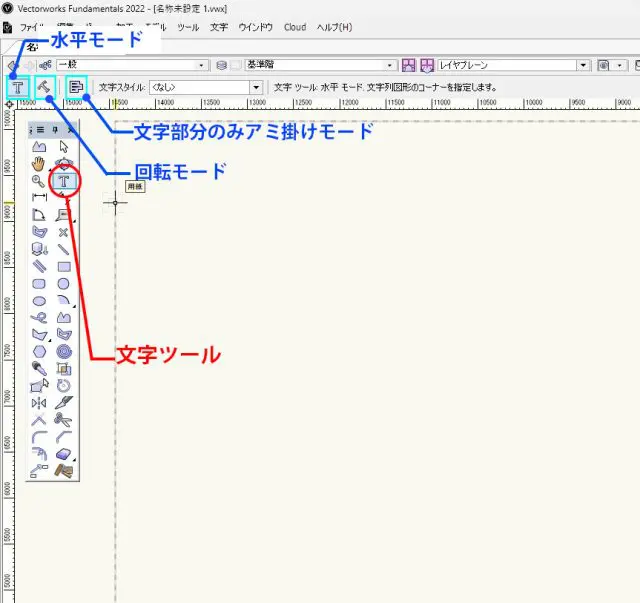Viewport: 640px width, 603px height.
Task: Select the Zoom magnifier tool
Action: click(x=40, y=181)
